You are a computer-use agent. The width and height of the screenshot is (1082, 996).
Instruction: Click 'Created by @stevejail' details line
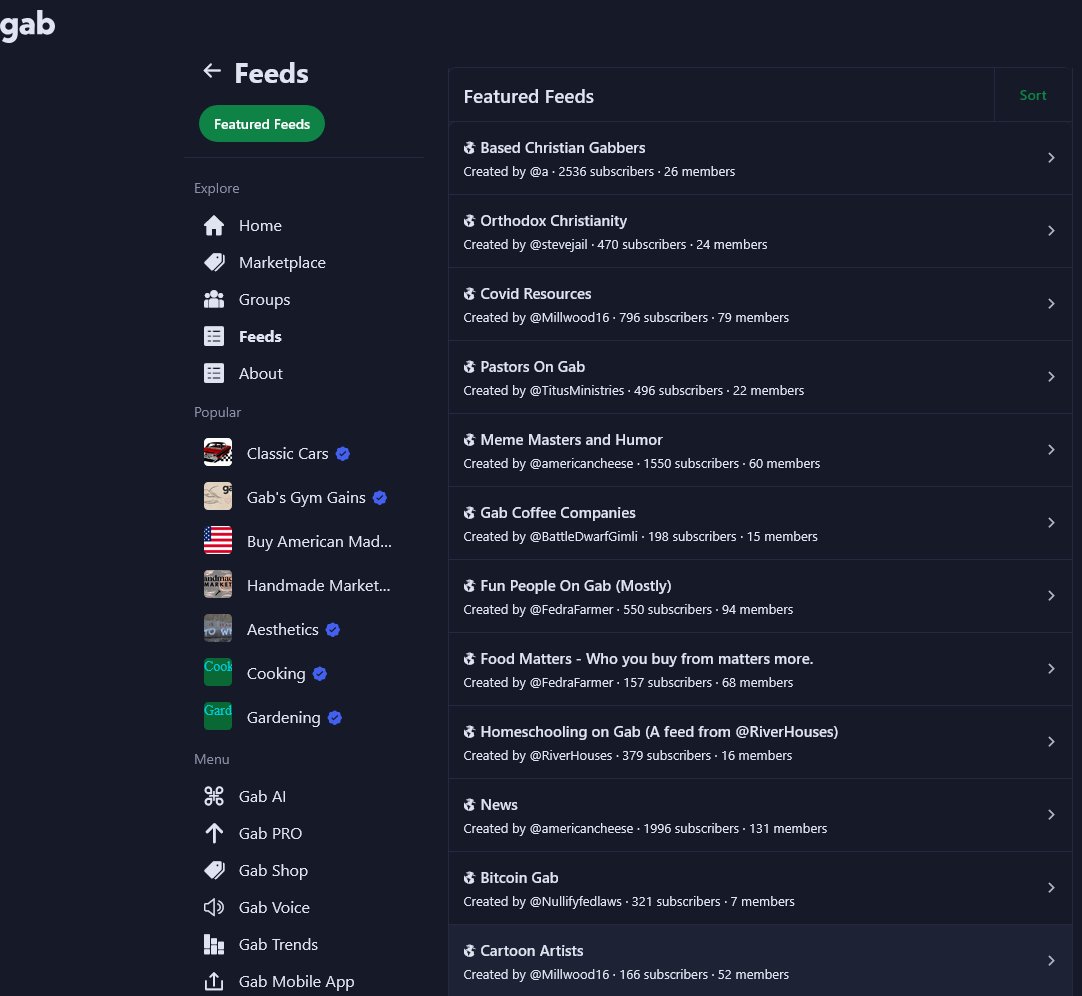tap(615, 244)
